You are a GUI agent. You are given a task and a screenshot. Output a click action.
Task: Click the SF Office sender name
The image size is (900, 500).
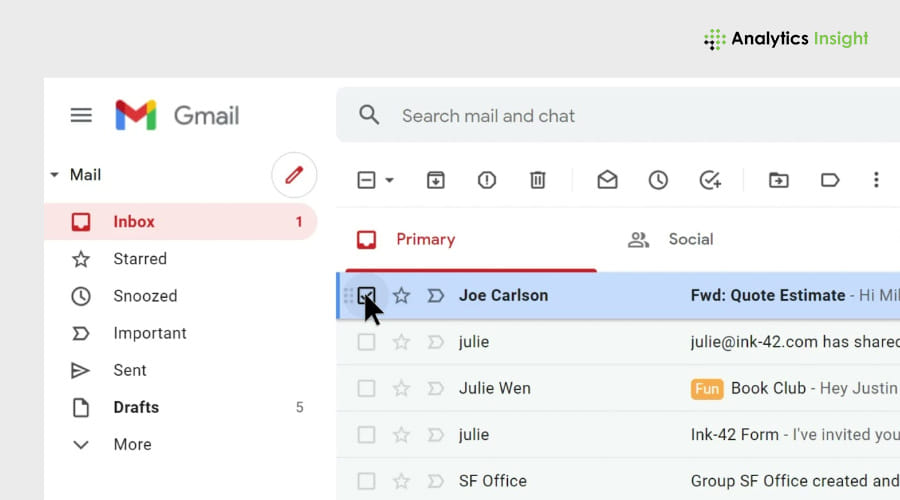tap(492, 481)
